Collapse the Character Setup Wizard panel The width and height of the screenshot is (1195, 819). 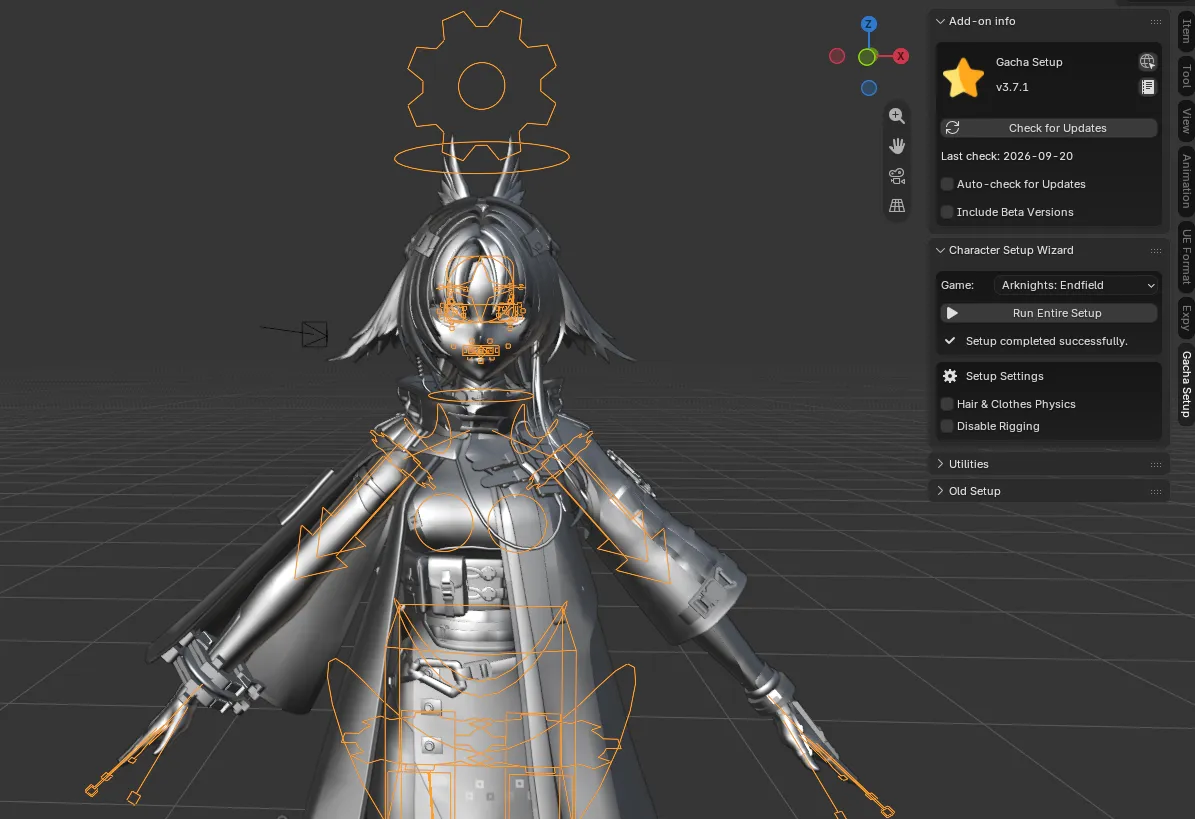(x=940, y=250)
